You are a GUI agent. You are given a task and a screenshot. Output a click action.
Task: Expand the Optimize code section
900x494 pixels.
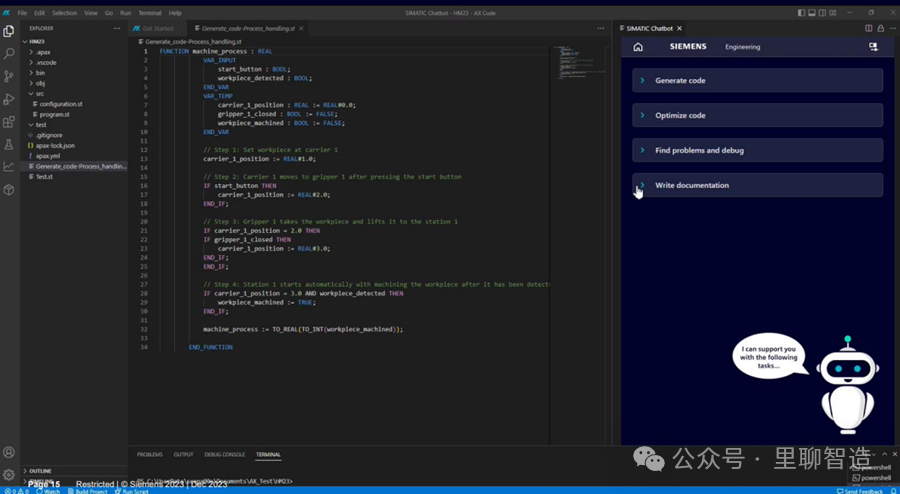[758, 115]
